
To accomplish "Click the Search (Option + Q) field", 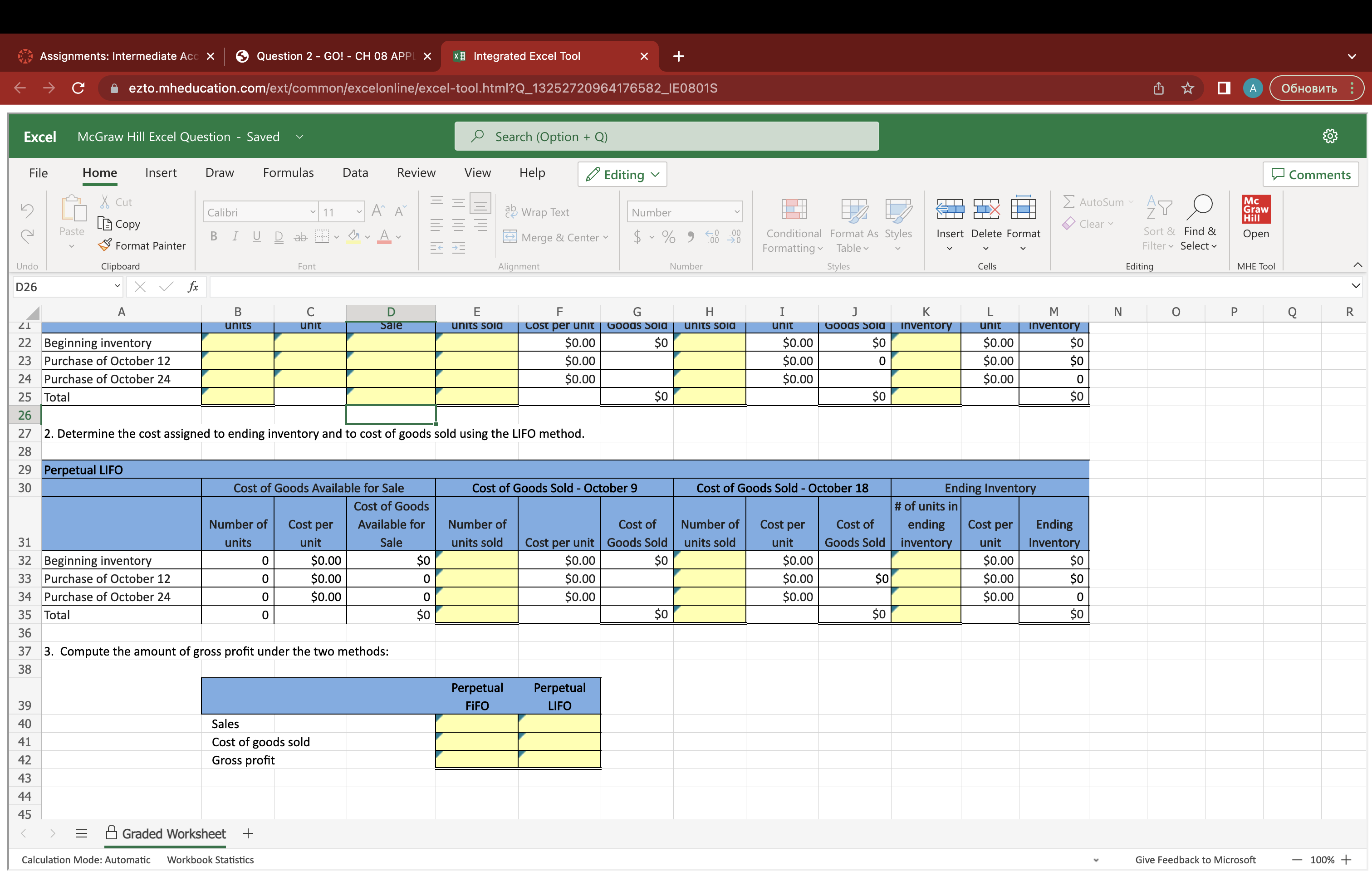I will pos(666,137).
